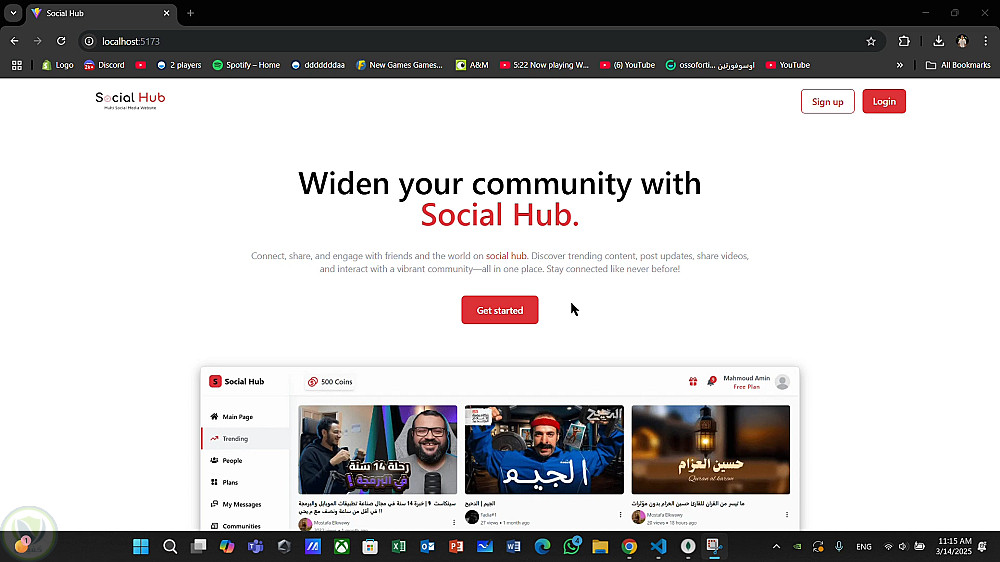Bookmark this page with the star icon
1000x562 pixels.
(871, 41)
